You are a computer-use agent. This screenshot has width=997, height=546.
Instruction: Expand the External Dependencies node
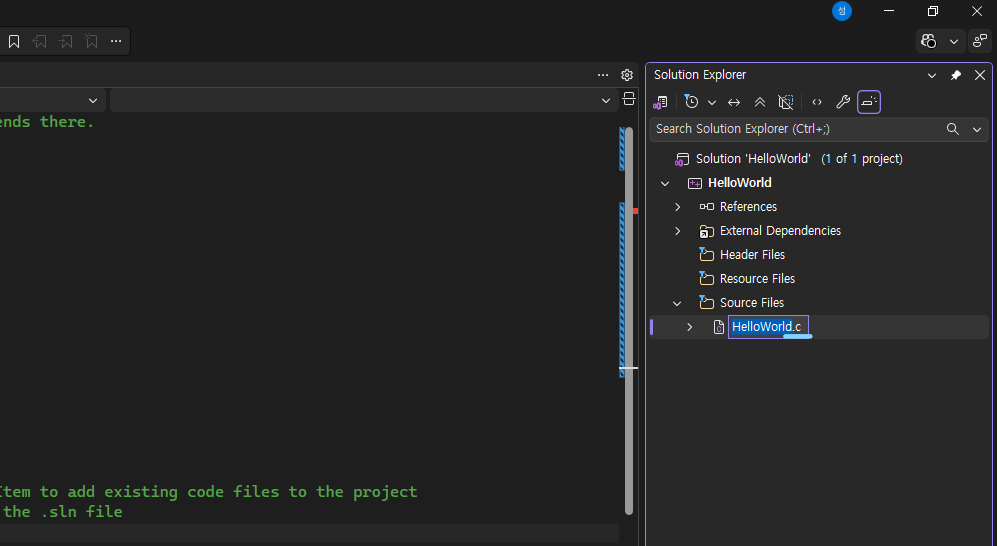678,231
